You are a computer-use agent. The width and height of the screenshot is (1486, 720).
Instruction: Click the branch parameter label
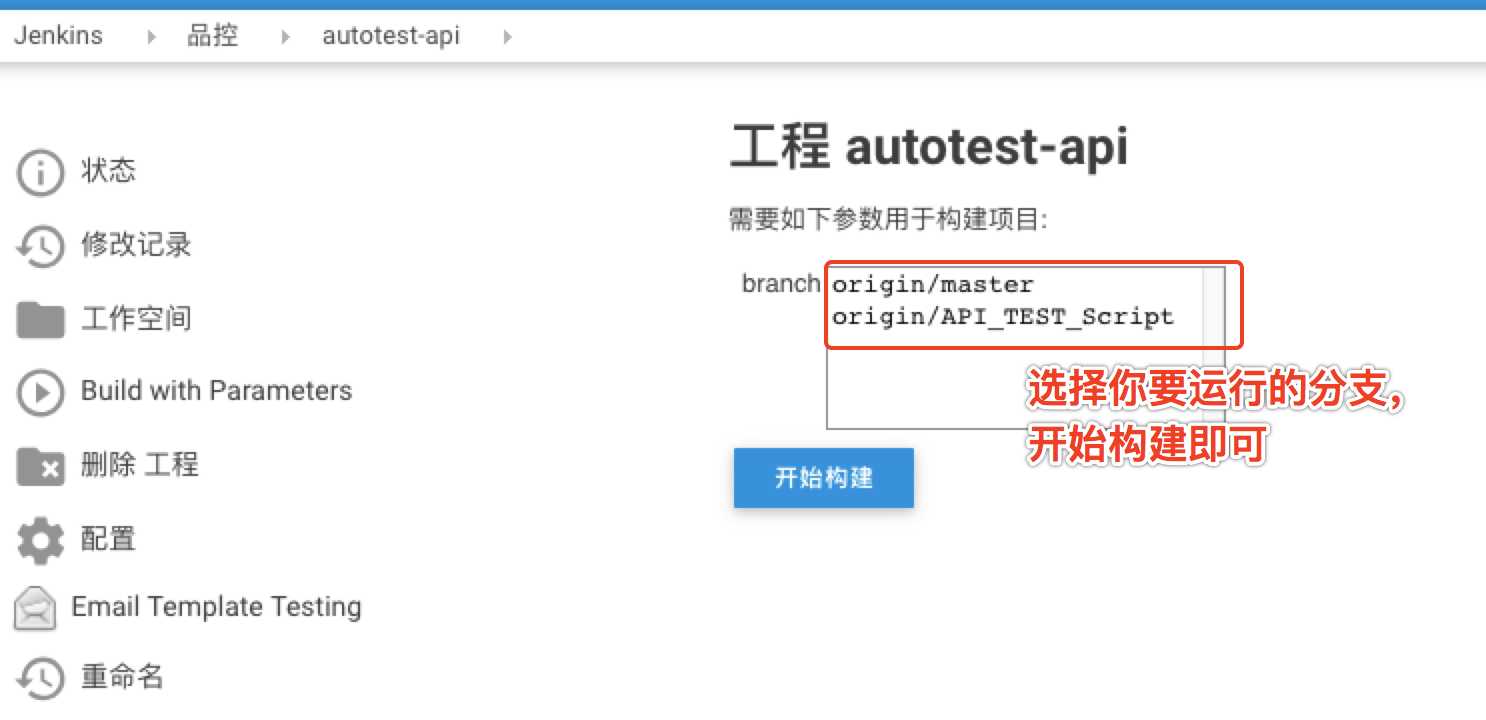(781, 284)
